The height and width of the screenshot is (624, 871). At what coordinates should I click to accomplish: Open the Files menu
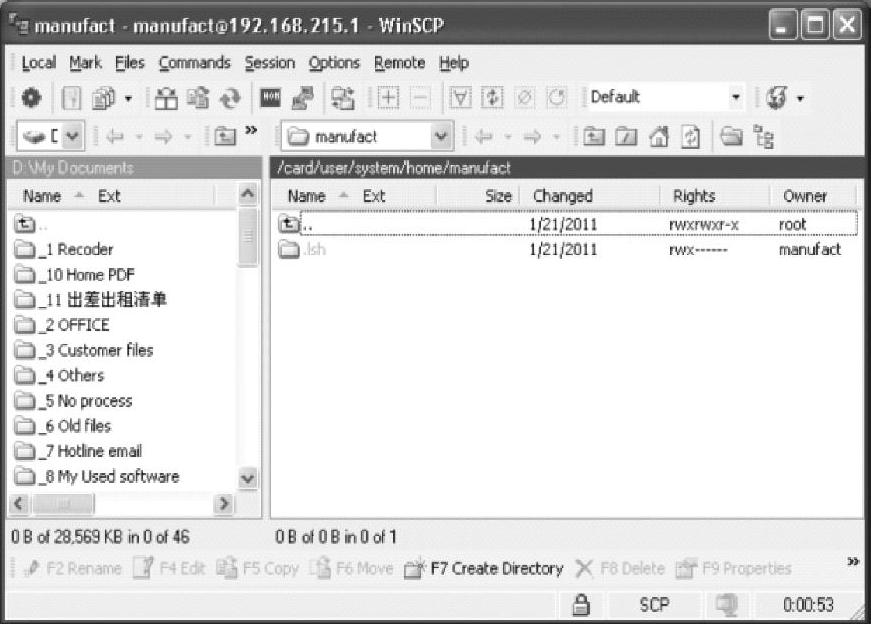pos(129,63)
